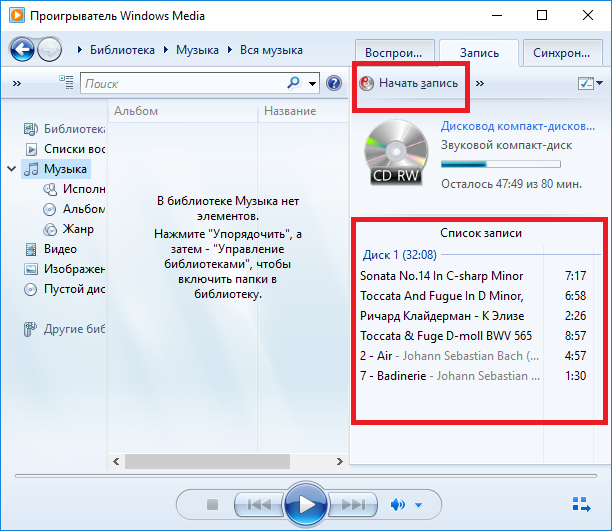Screen dimensions: 612x531
Task: Click the Звуковой компакт-диск label
Action: (506, 145)
